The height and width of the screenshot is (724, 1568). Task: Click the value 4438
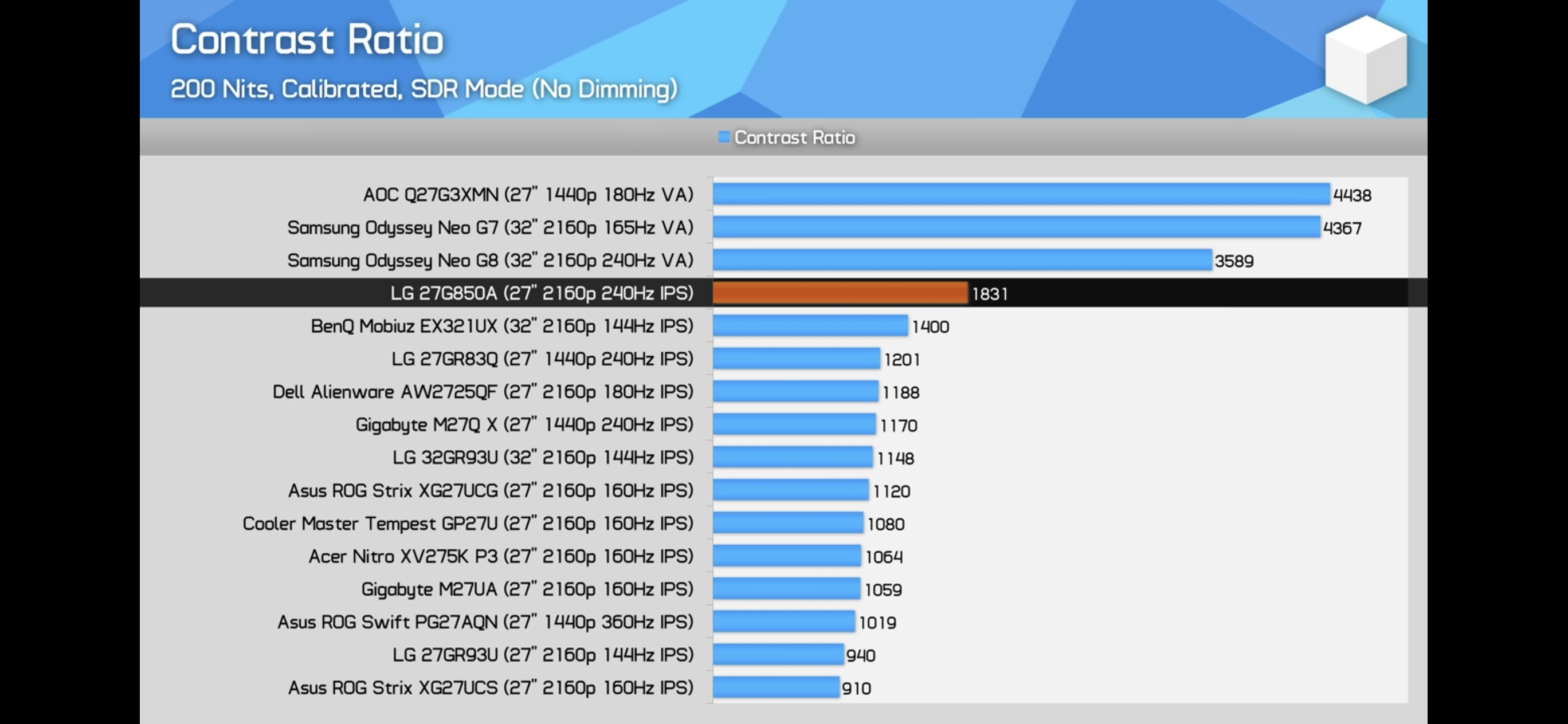(1352, 195)
